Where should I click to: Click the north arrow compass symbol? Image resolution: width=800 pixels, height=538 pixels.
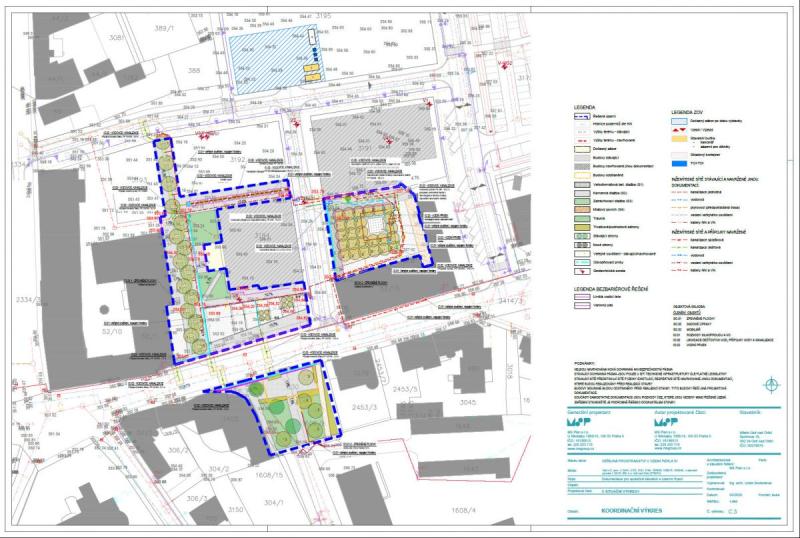(770, 384)
